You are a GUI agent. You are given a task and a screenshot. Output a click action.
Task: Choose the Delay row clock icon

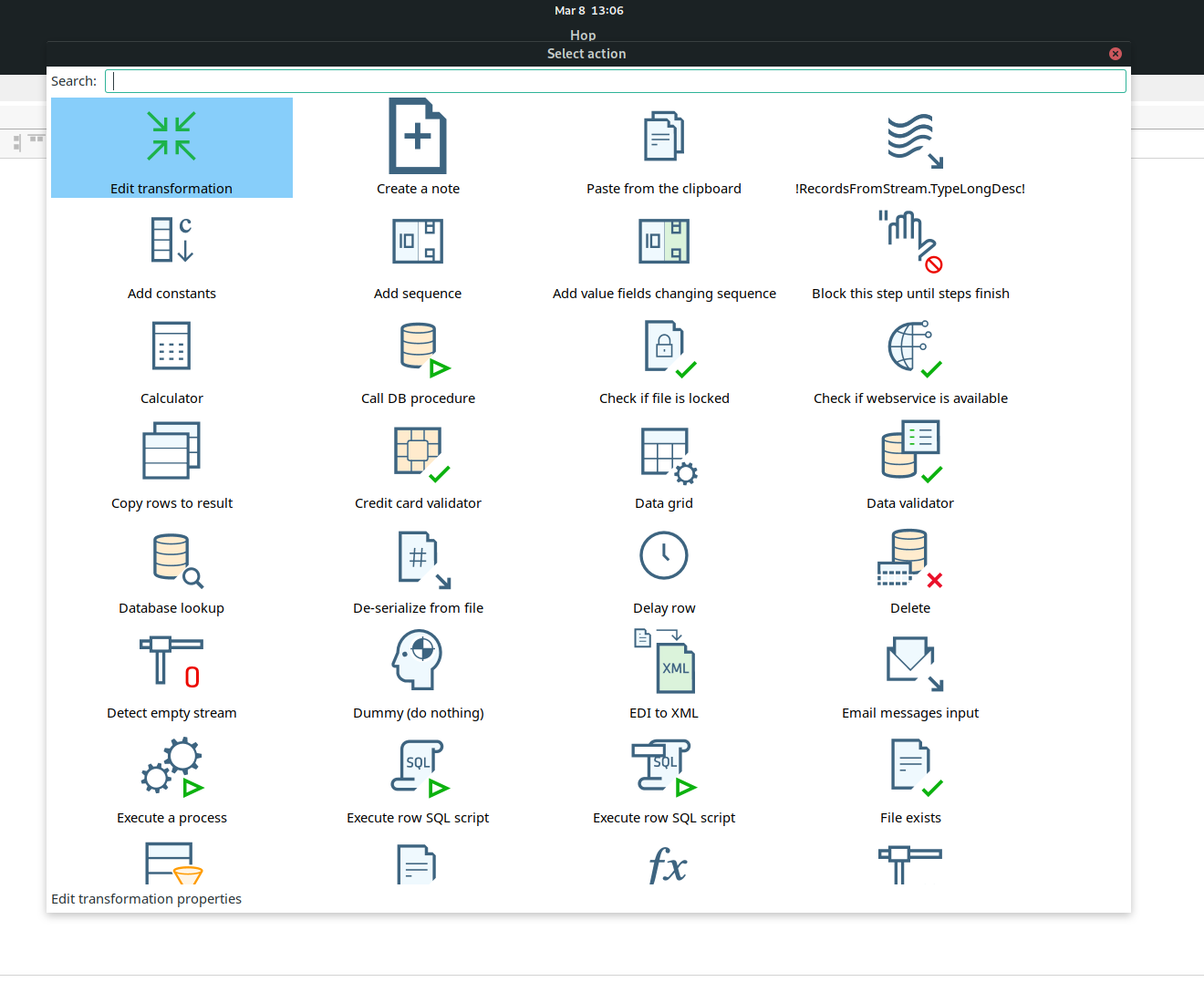click(x=664, y=555)
